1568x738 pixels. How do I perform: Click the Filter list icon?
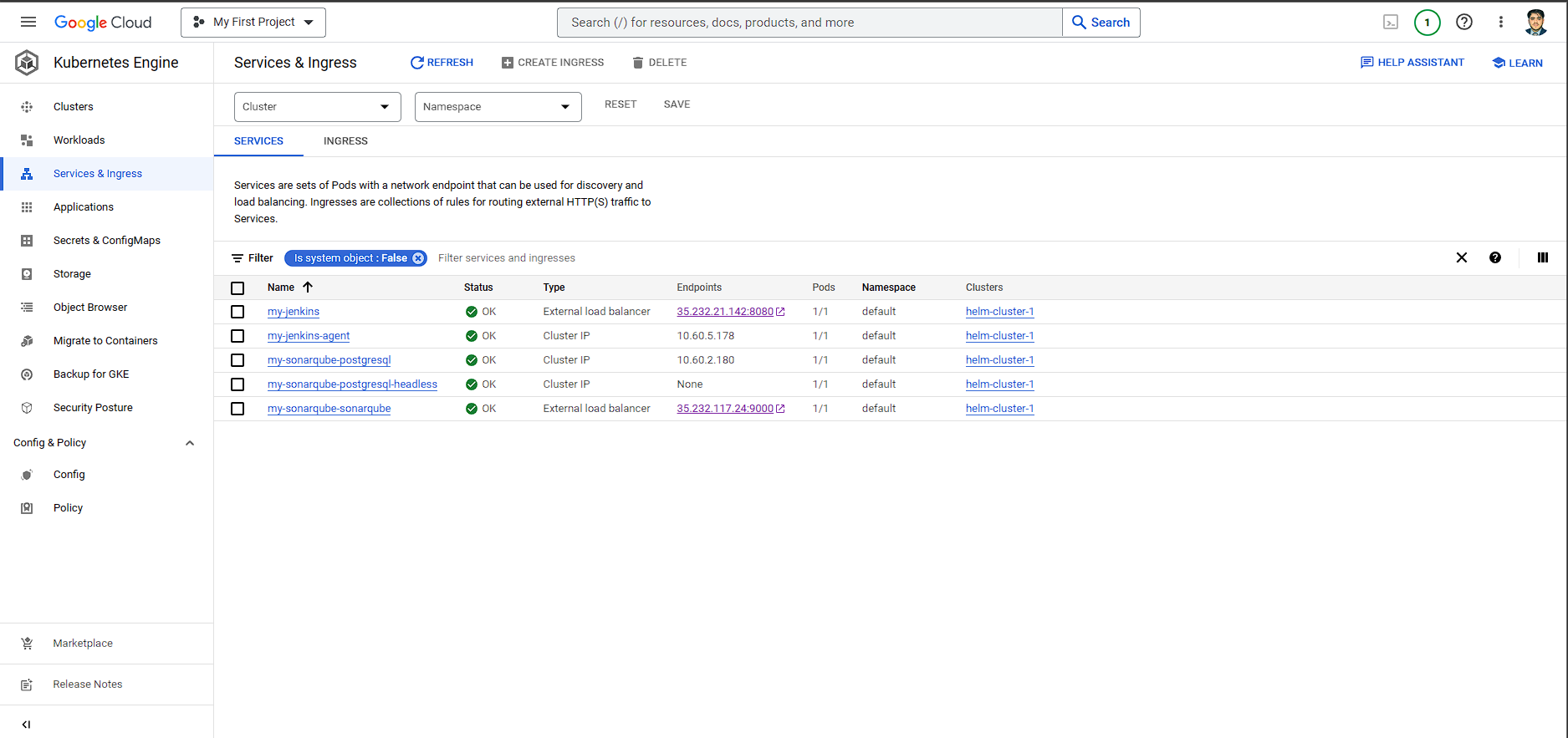[x=237, y=258]
